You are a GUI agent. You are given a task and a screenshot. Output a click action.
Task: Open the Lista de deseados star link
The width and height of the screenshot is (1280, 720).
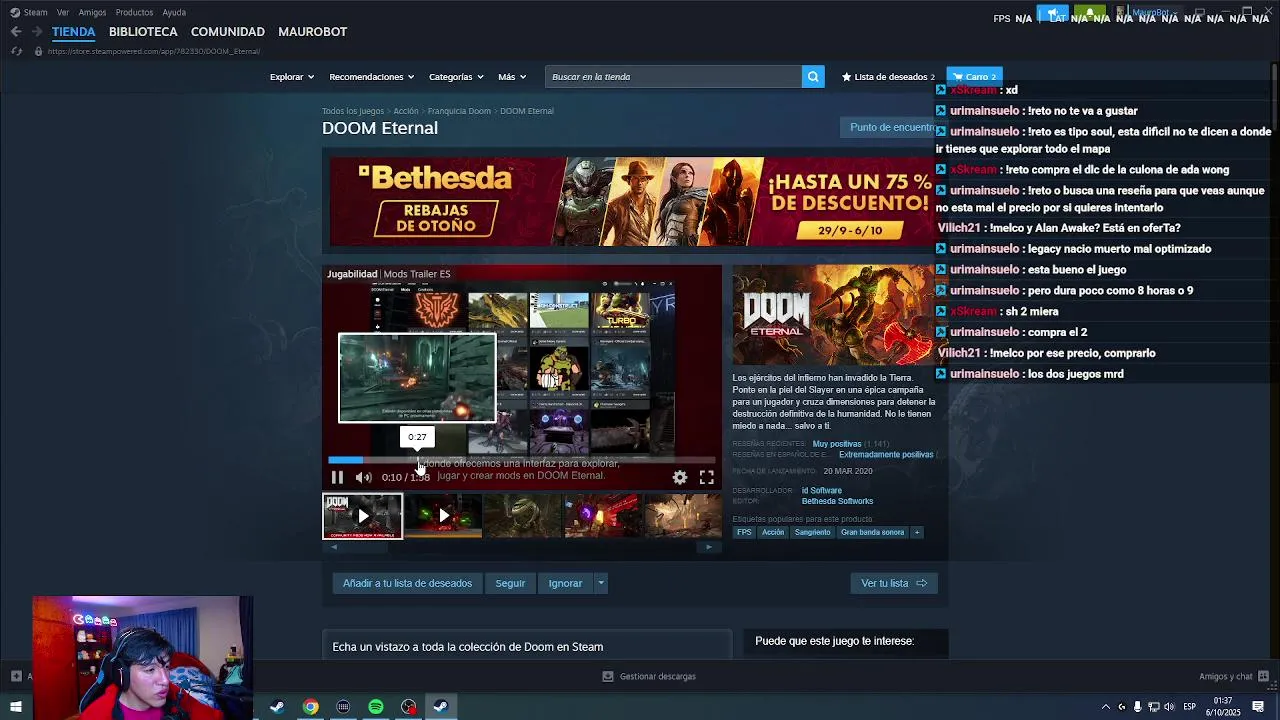888,77
